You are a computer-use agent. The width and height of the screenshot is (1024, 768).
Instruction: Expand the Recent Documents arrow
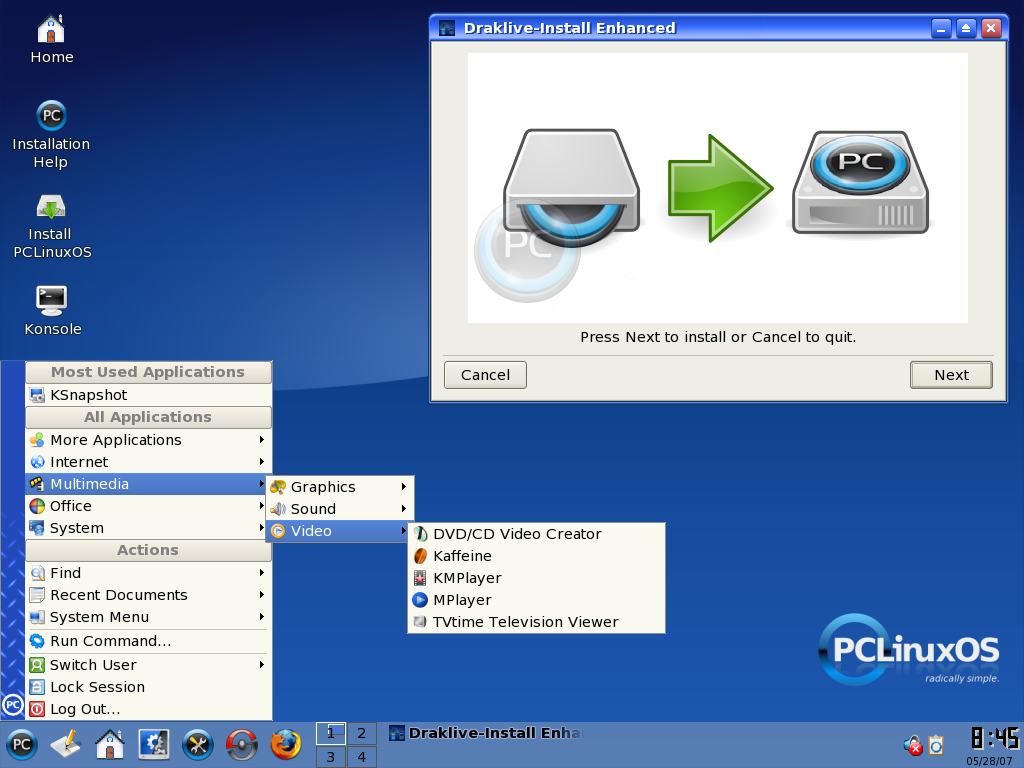coord(261,595)
